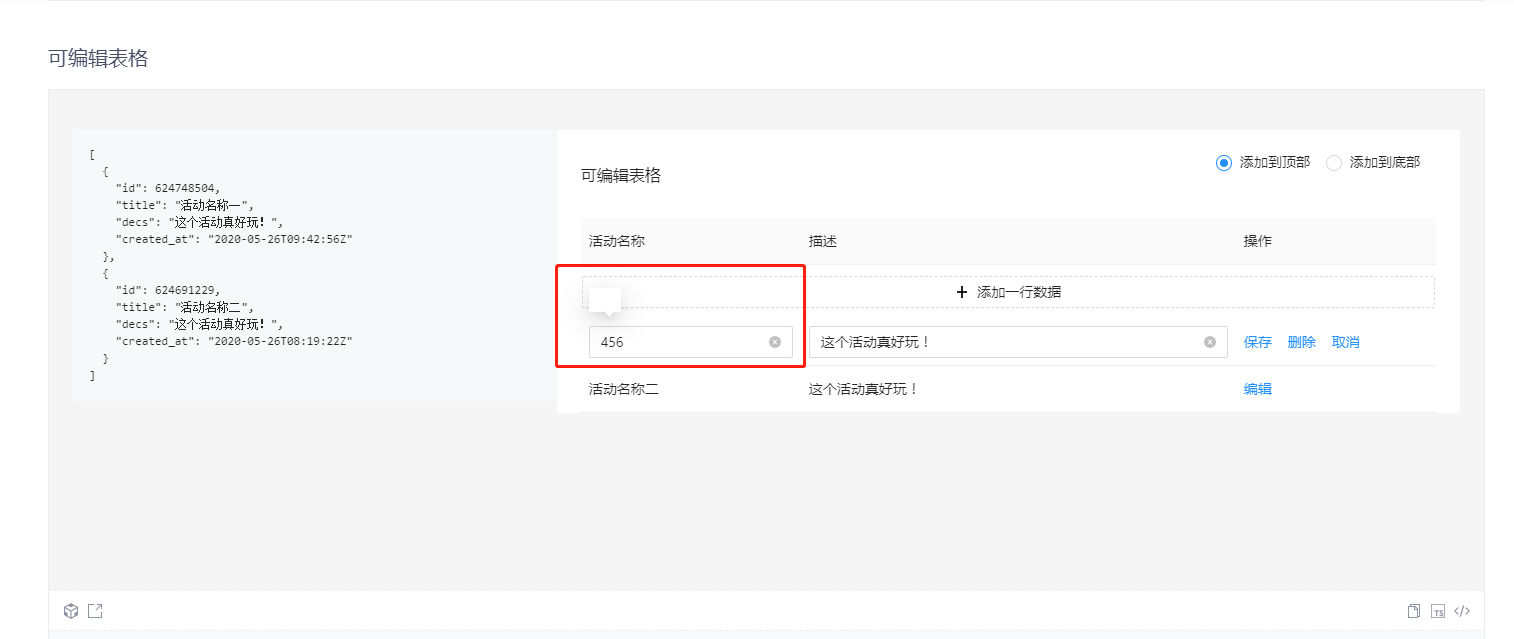Viewport: 1514px width, 639px height.
Task: Toggle the TS code language icon
Action: click(1438, 611)
